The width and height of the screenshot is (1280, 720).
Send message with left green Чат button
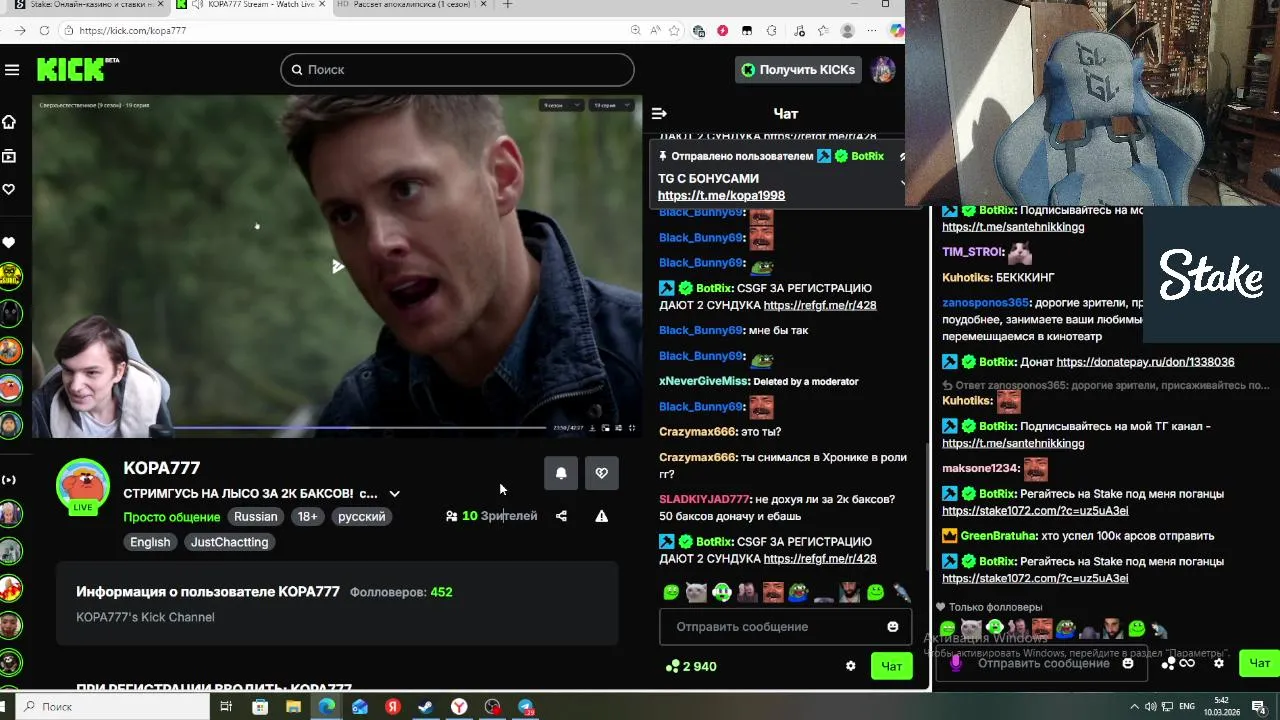tap(891, 666)
